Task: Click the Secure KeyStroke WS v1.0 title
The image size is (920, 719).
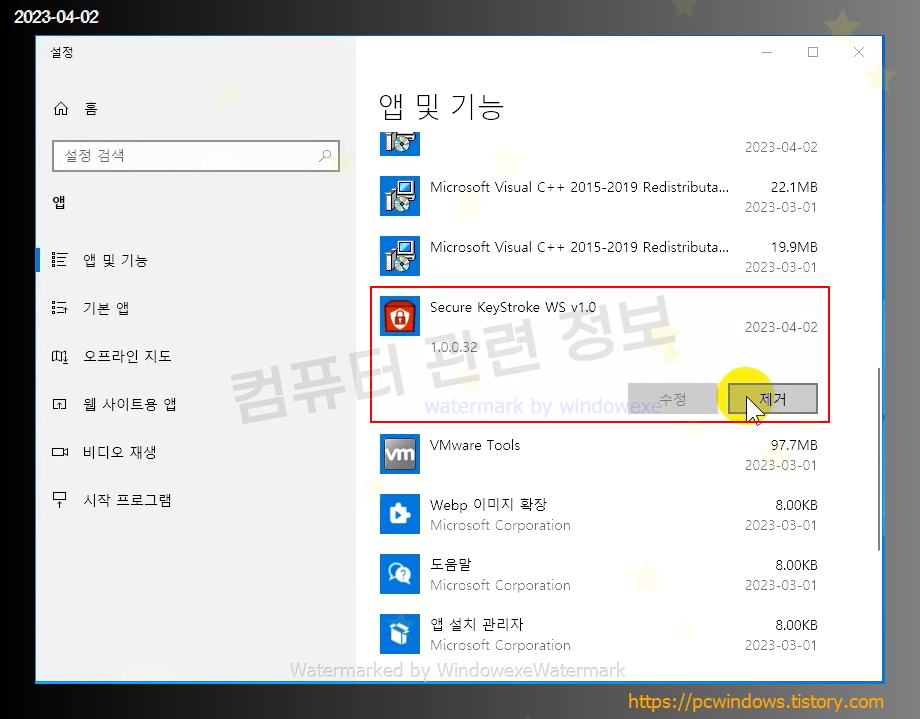Action: point(513,307)
